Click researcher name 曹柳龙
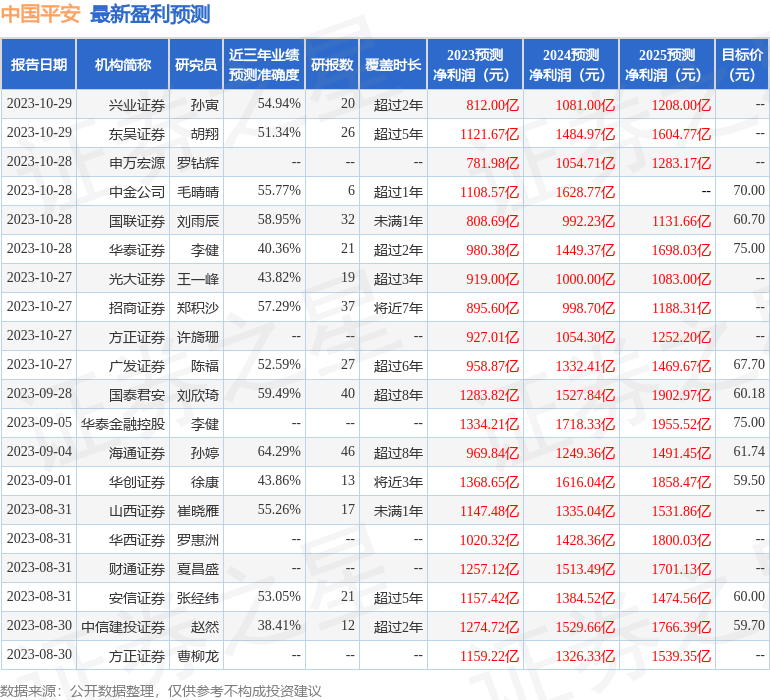The height and width of the screenshot is (700, 770). click(x=198, y=656)
